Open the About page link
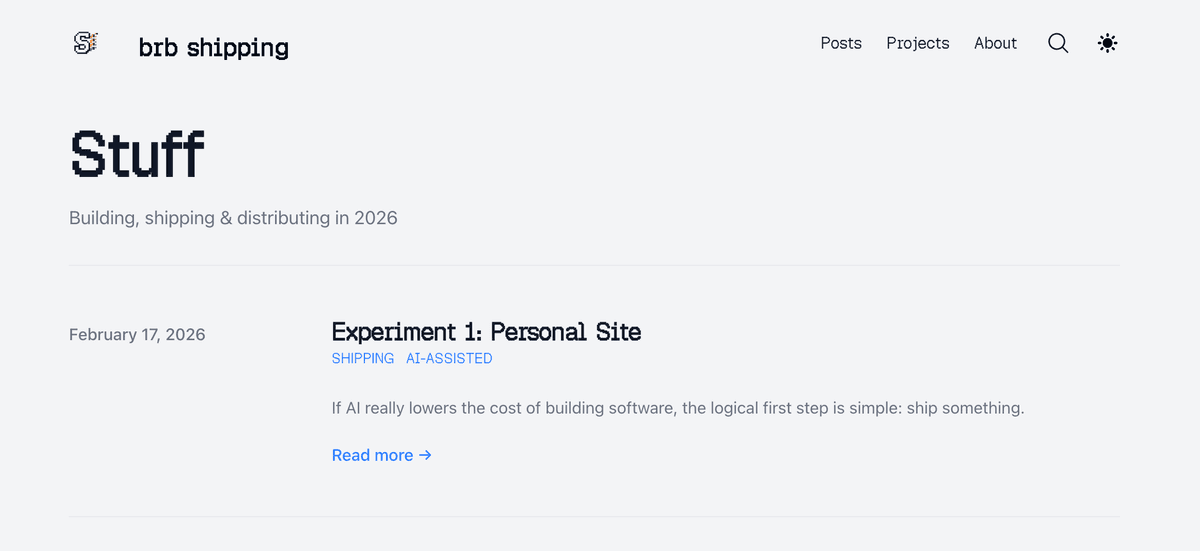The width and height of the screenshot is (1200, 551). 995,43
